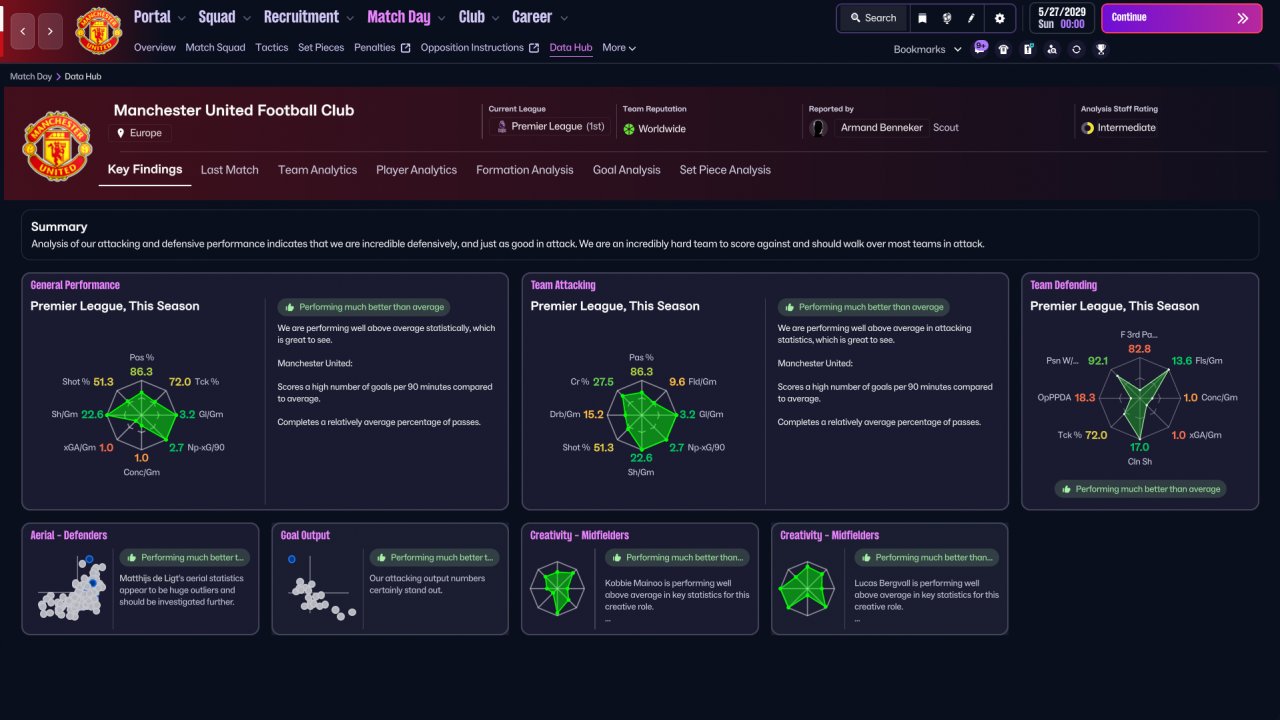Open Opposition Instructions
The width and height of the screenshot is (1280, 720).
click(x=480, y=47)
